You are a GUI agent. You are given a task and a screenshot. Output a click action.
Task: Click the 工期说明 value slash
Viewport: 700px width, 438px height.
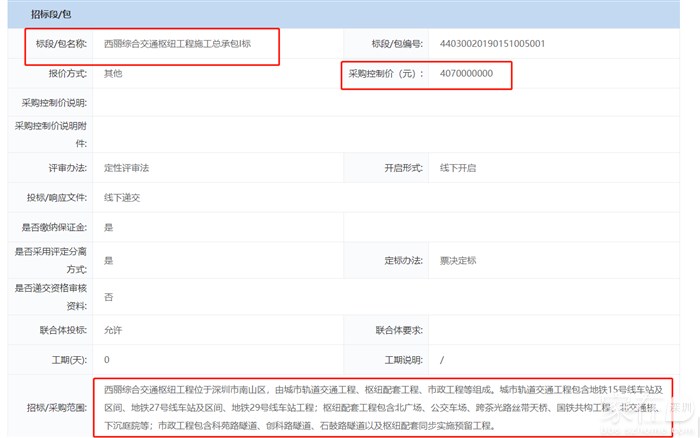point(441,359)
